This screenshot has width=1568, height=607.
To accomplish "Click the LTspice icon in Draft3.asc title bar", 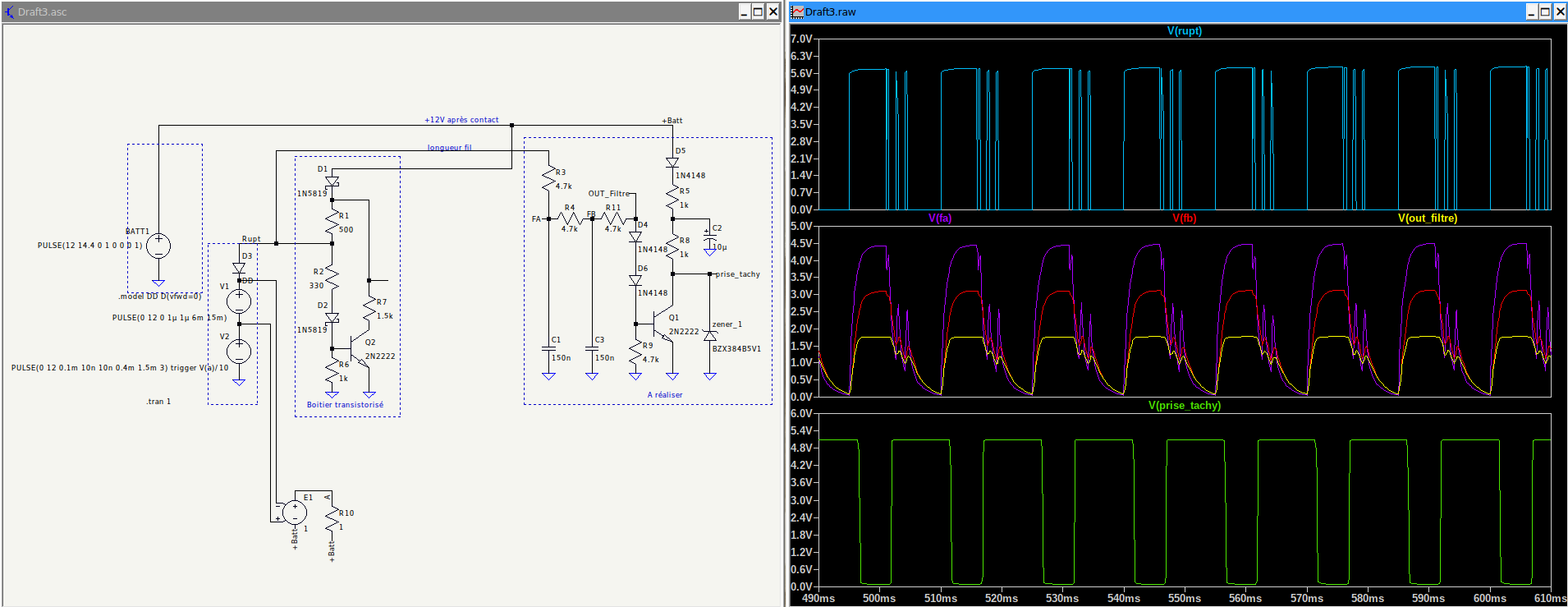I will [x=10, y=12].
